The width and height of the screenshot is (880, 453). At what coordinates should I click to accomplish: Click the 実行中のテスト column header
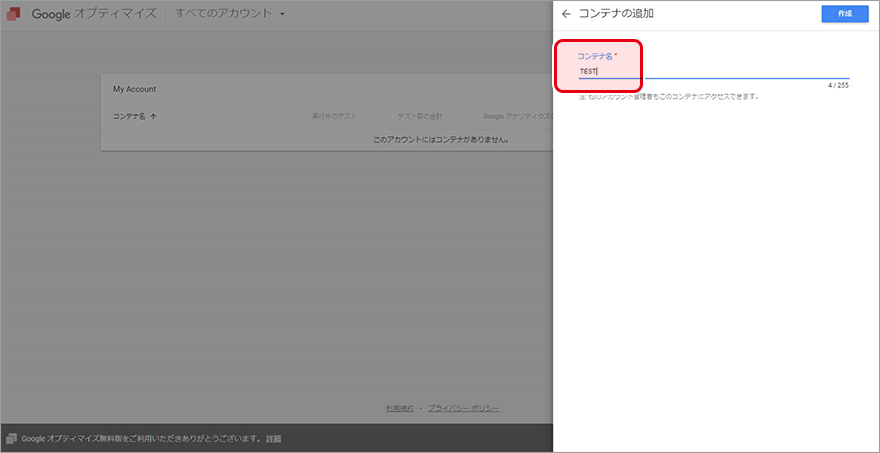click(x=334, y=116)
